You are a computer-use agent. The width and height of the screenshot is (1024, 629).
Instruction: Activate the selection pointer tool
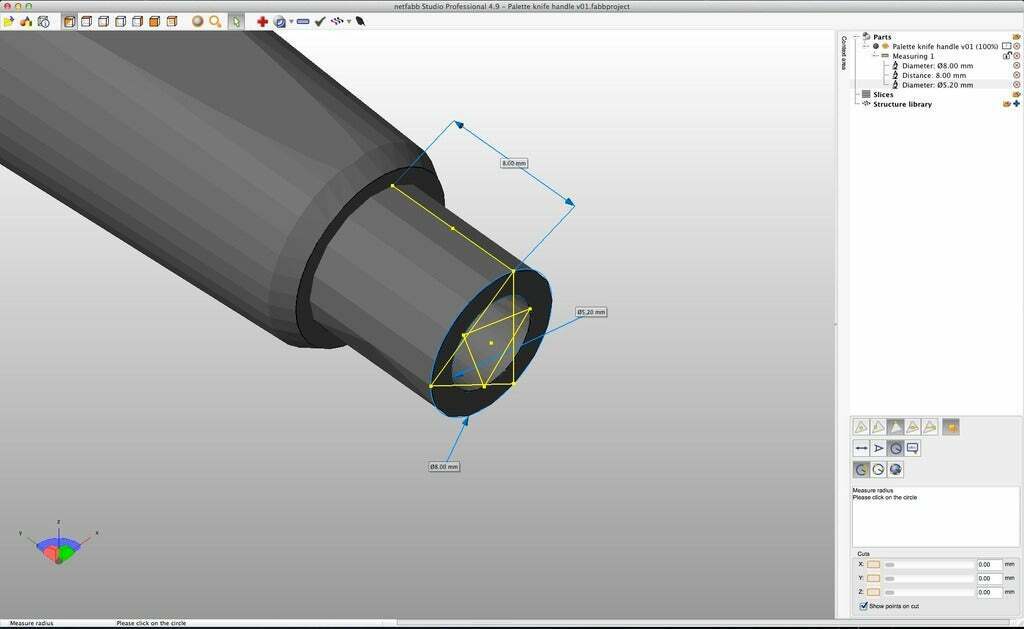click(236, 22)
